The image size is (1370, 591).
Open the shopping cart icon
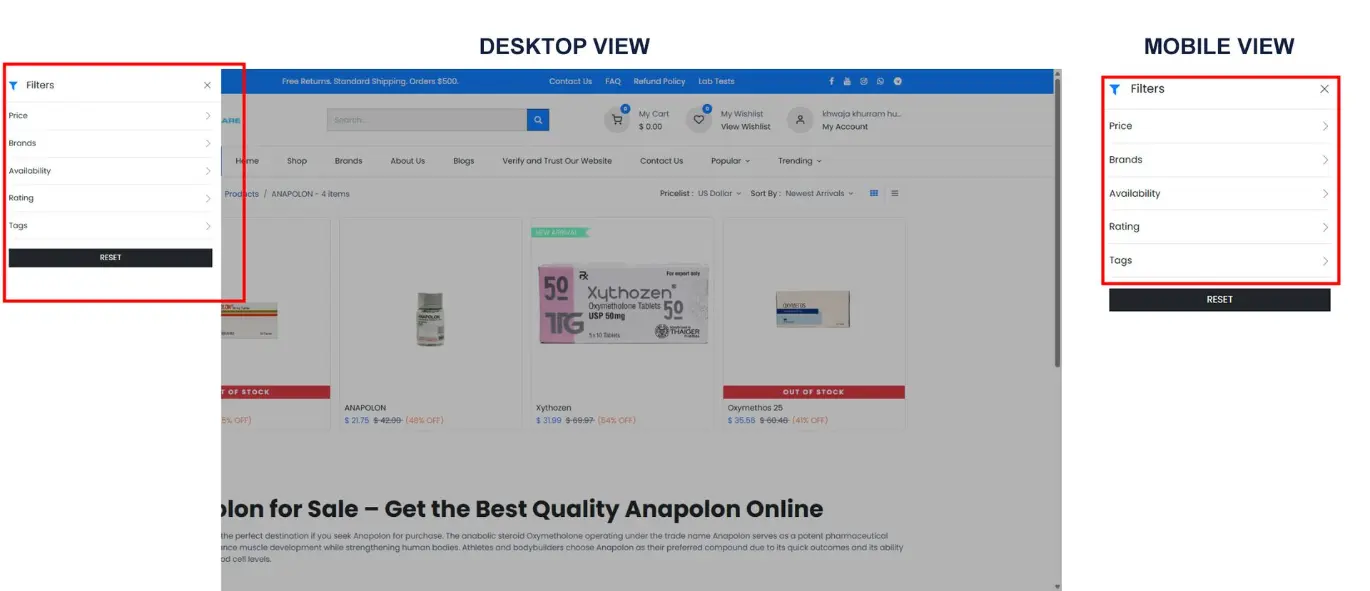[617, 120]
